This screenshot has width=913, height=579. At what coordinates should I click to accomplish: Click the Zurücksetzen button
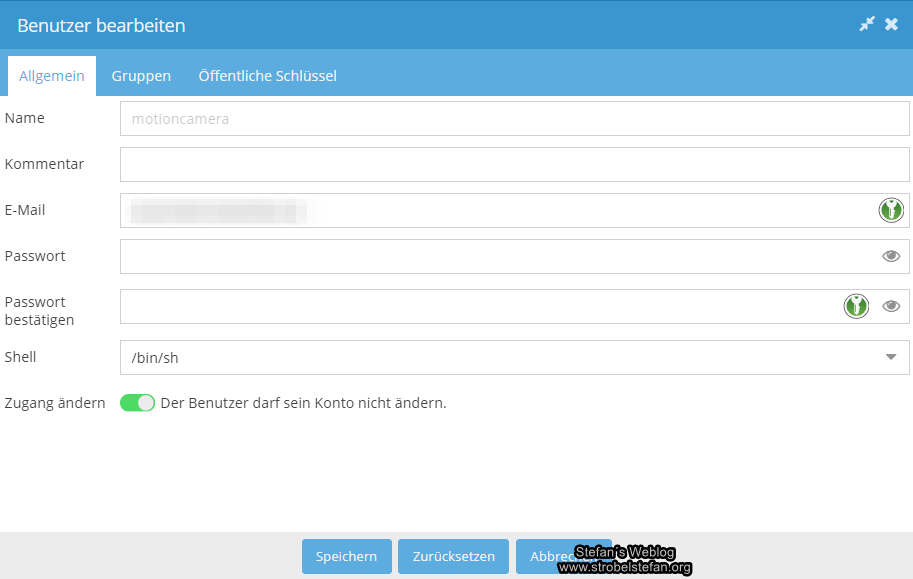coord(453,556)
